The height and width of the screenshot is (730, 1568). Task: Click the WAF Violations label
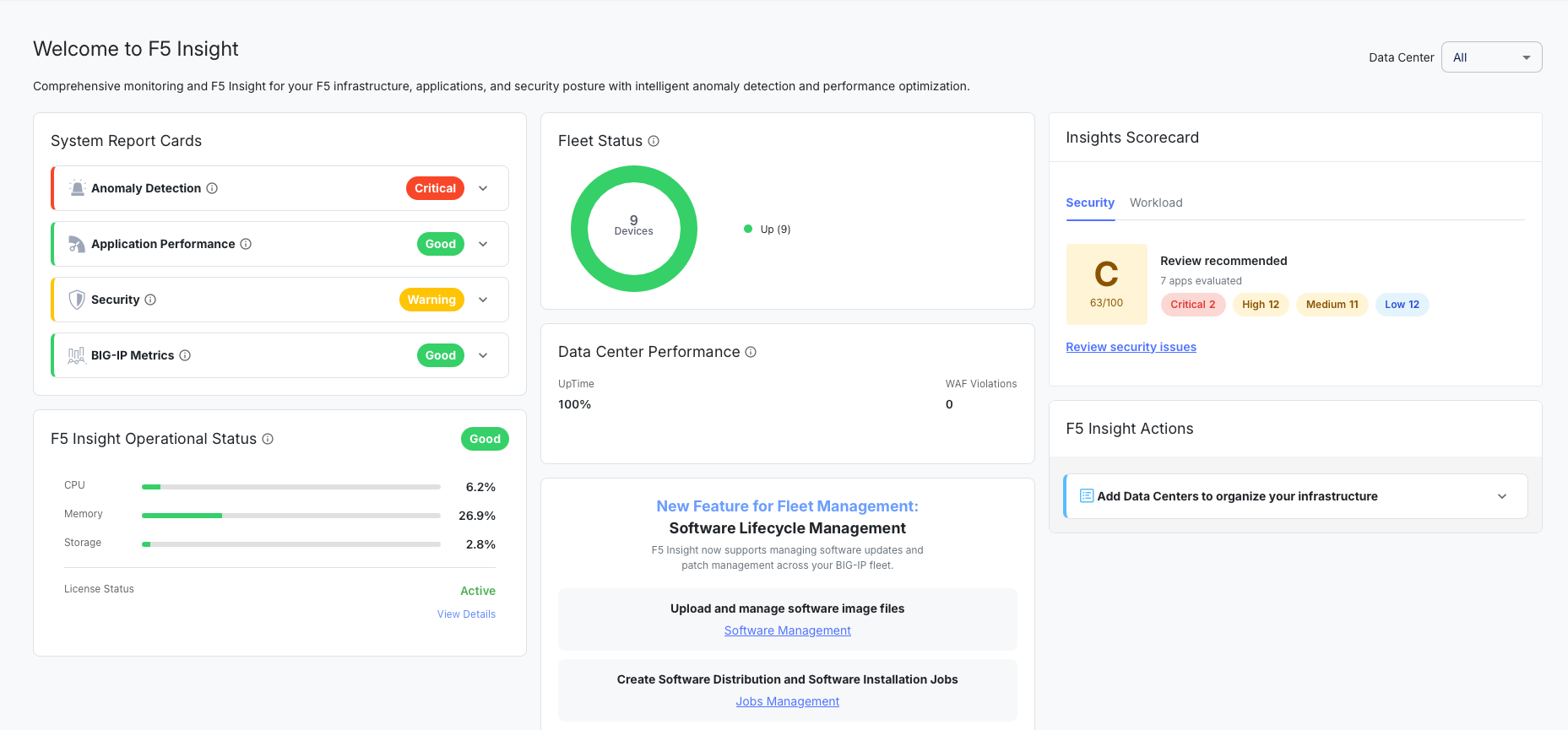point(981,384)
